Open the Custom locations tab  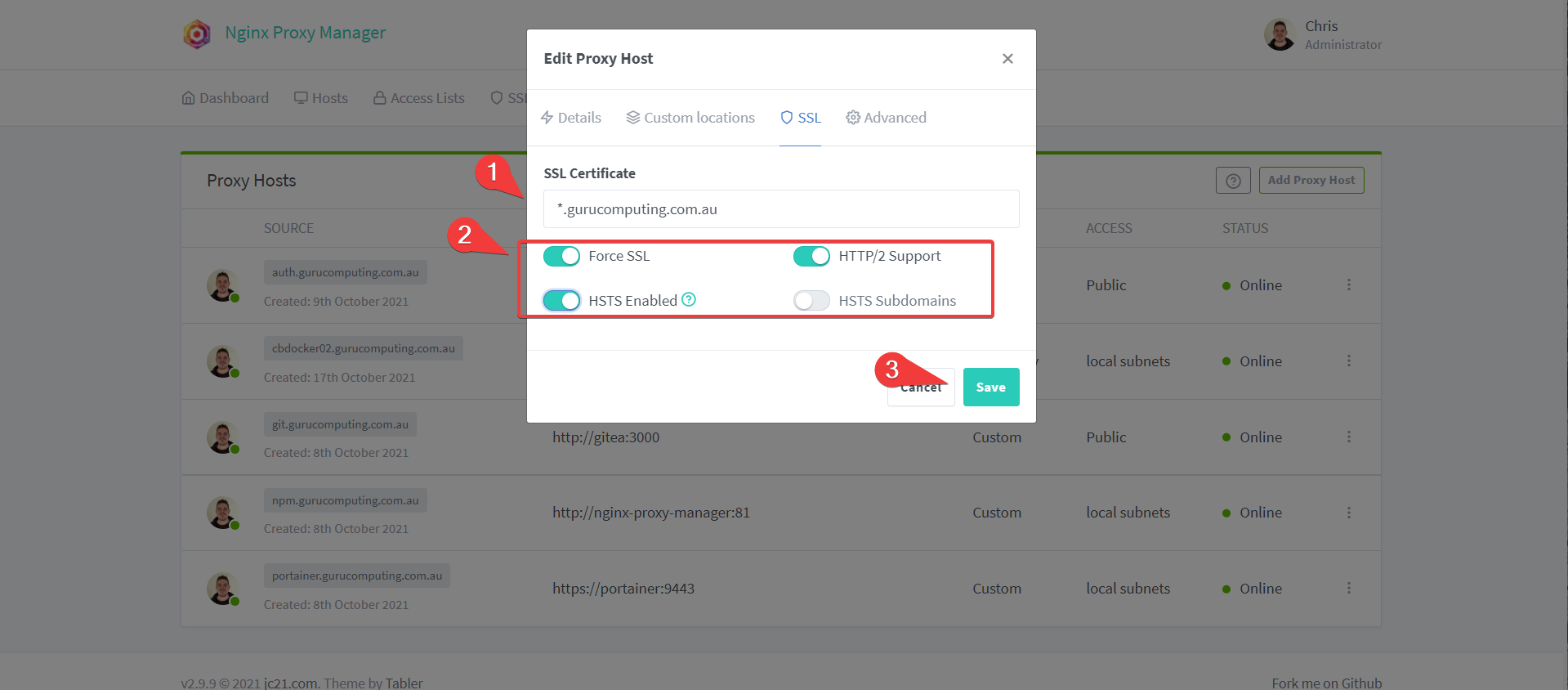(690, 118)
